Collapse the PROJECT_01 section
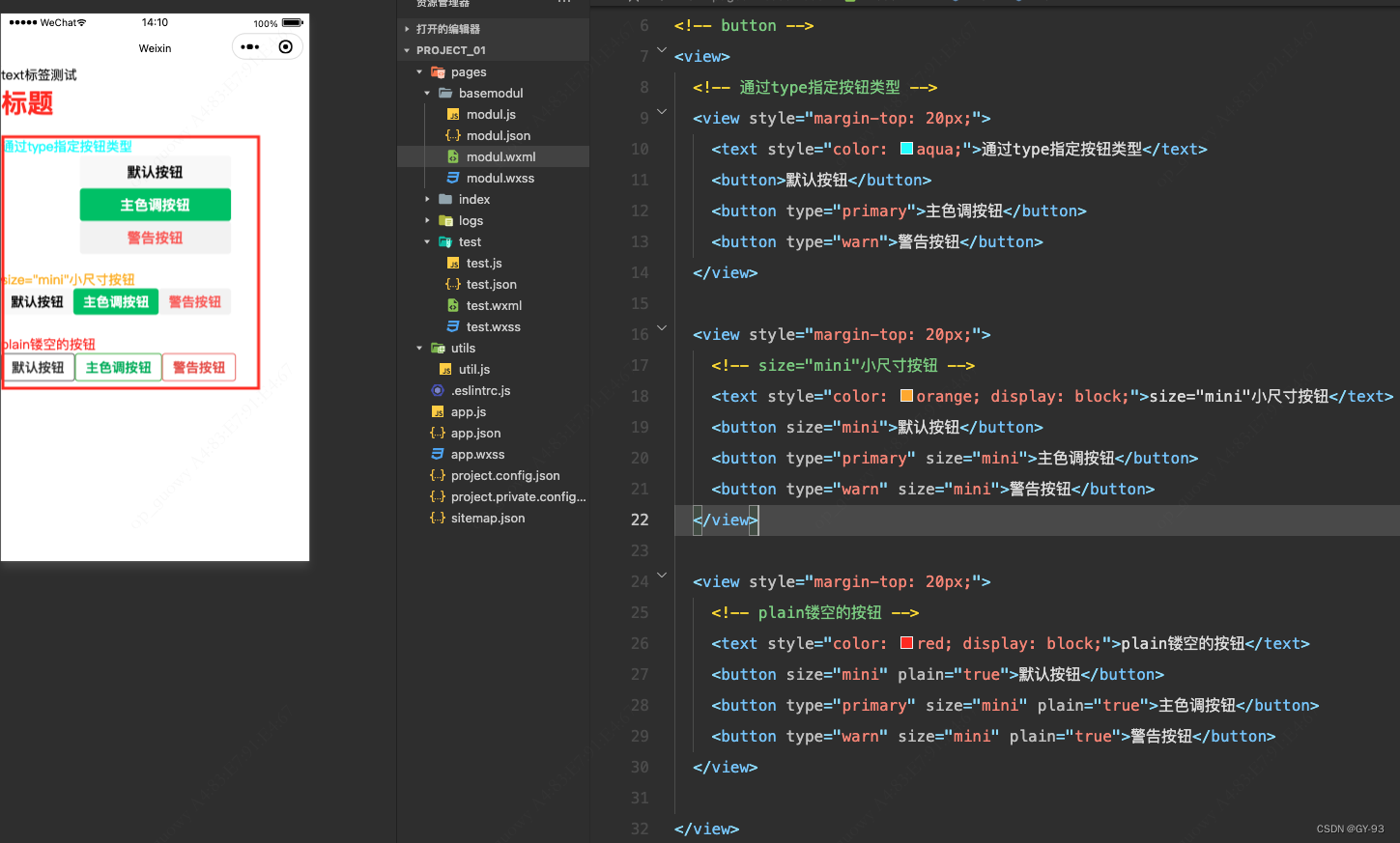Image resolution: width=1400 pixels, height=843 pixels. pyautogui.click(x=407, y=50)
